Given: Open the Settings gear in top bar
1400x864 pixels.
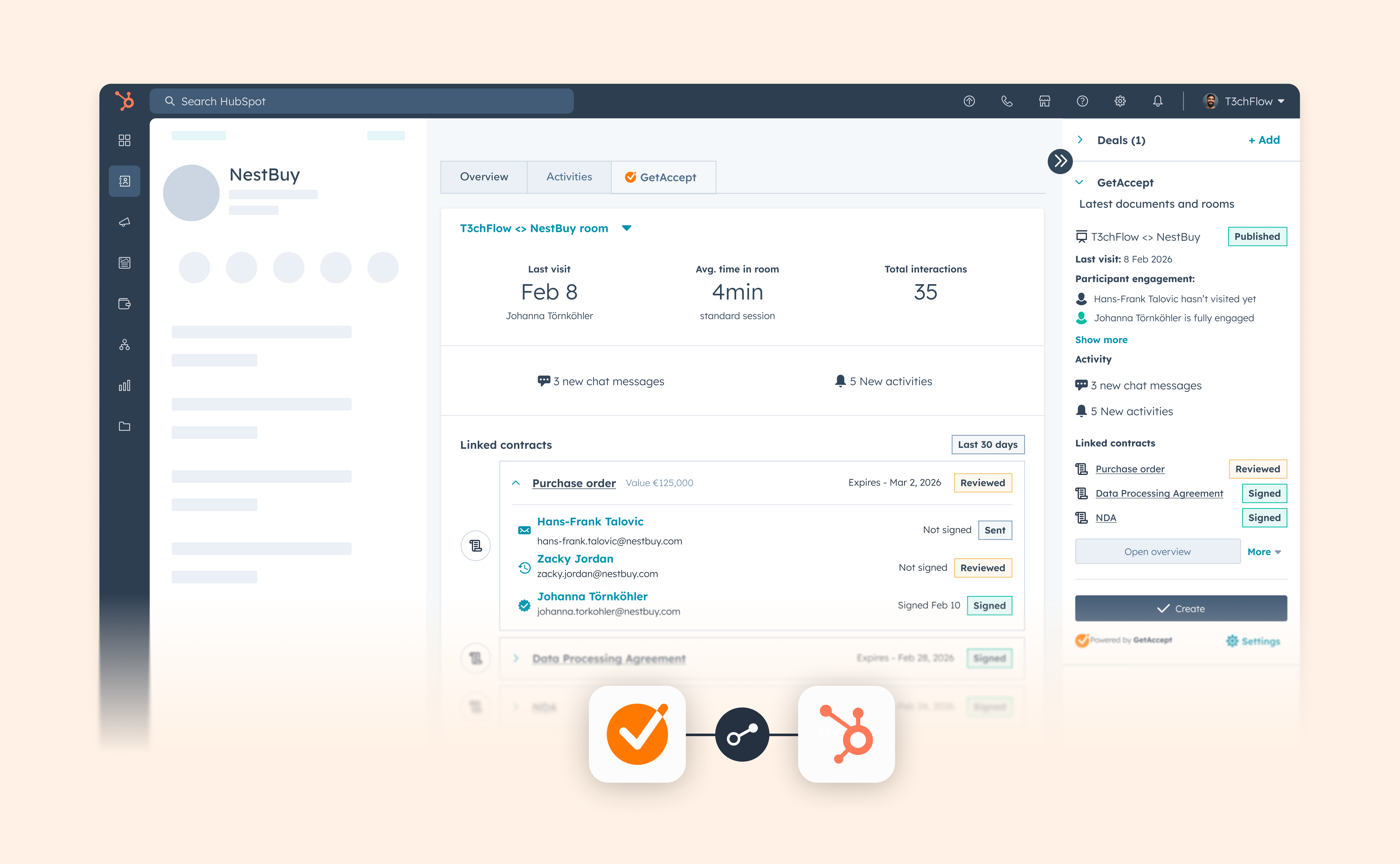Looking at the screenshot, I should click(1120, 101).
